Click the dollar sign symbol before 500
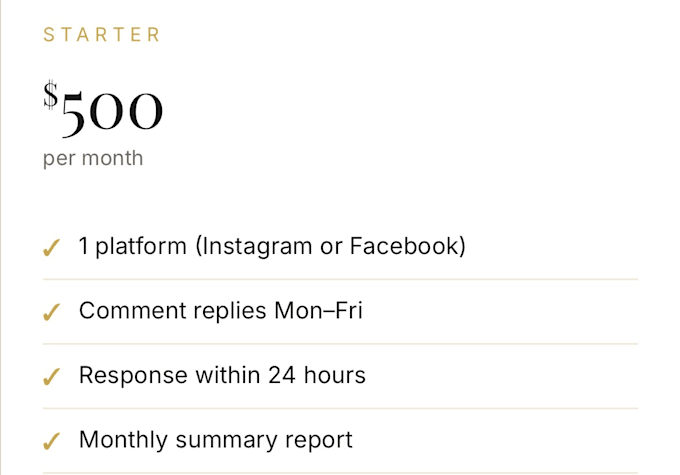680x475 pixels. [51, 95]
